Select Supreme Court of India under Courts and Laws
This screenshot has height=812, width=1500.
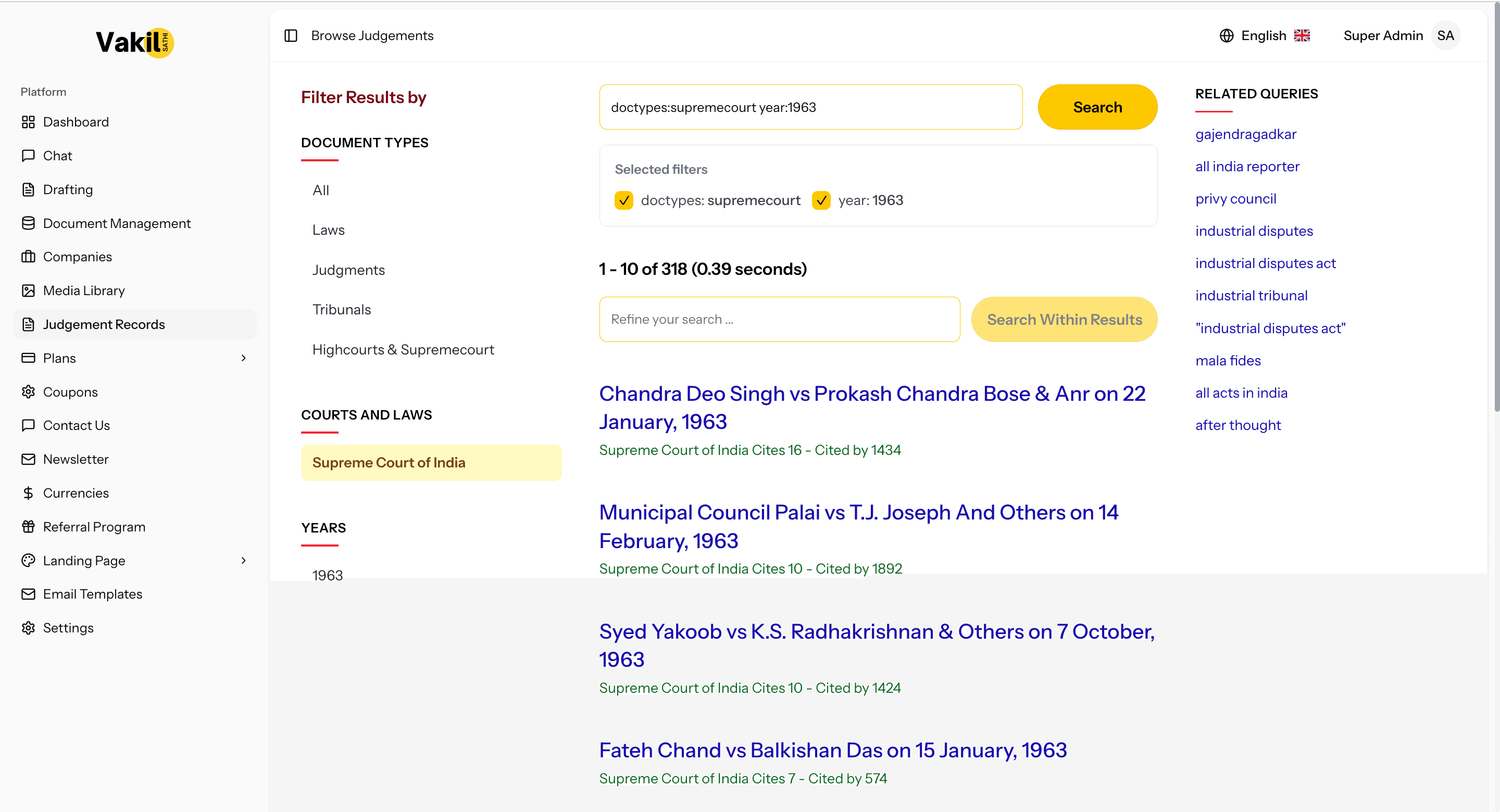pyautogui.click(x=389, y=462)
